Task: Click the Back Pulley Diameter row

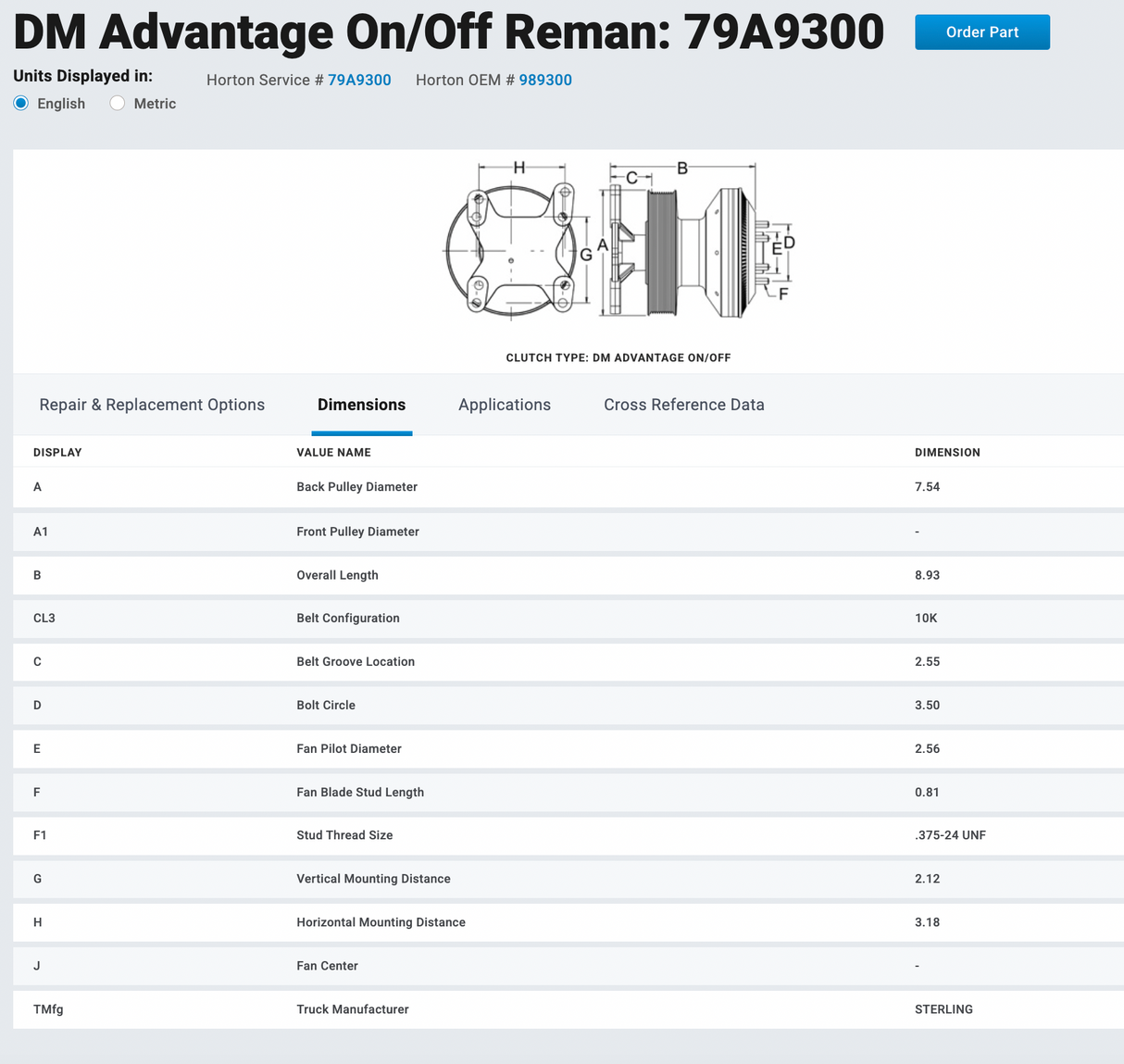Action: [356, 487]
